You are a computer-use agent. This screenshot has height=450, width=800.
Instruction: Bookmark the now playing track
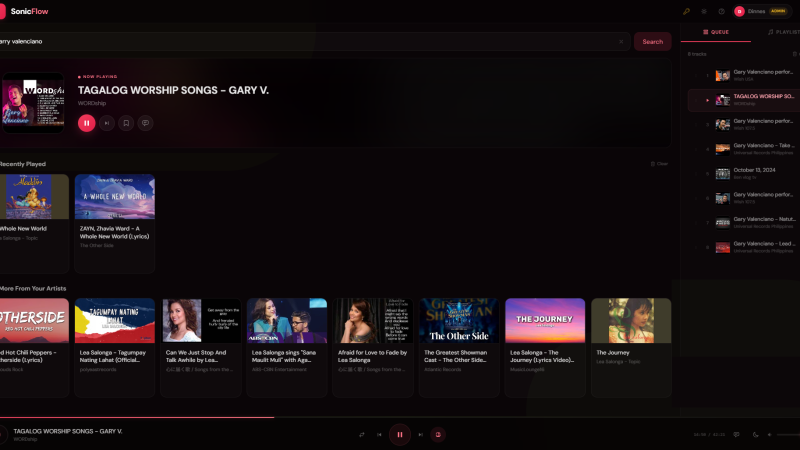(126, 123)
